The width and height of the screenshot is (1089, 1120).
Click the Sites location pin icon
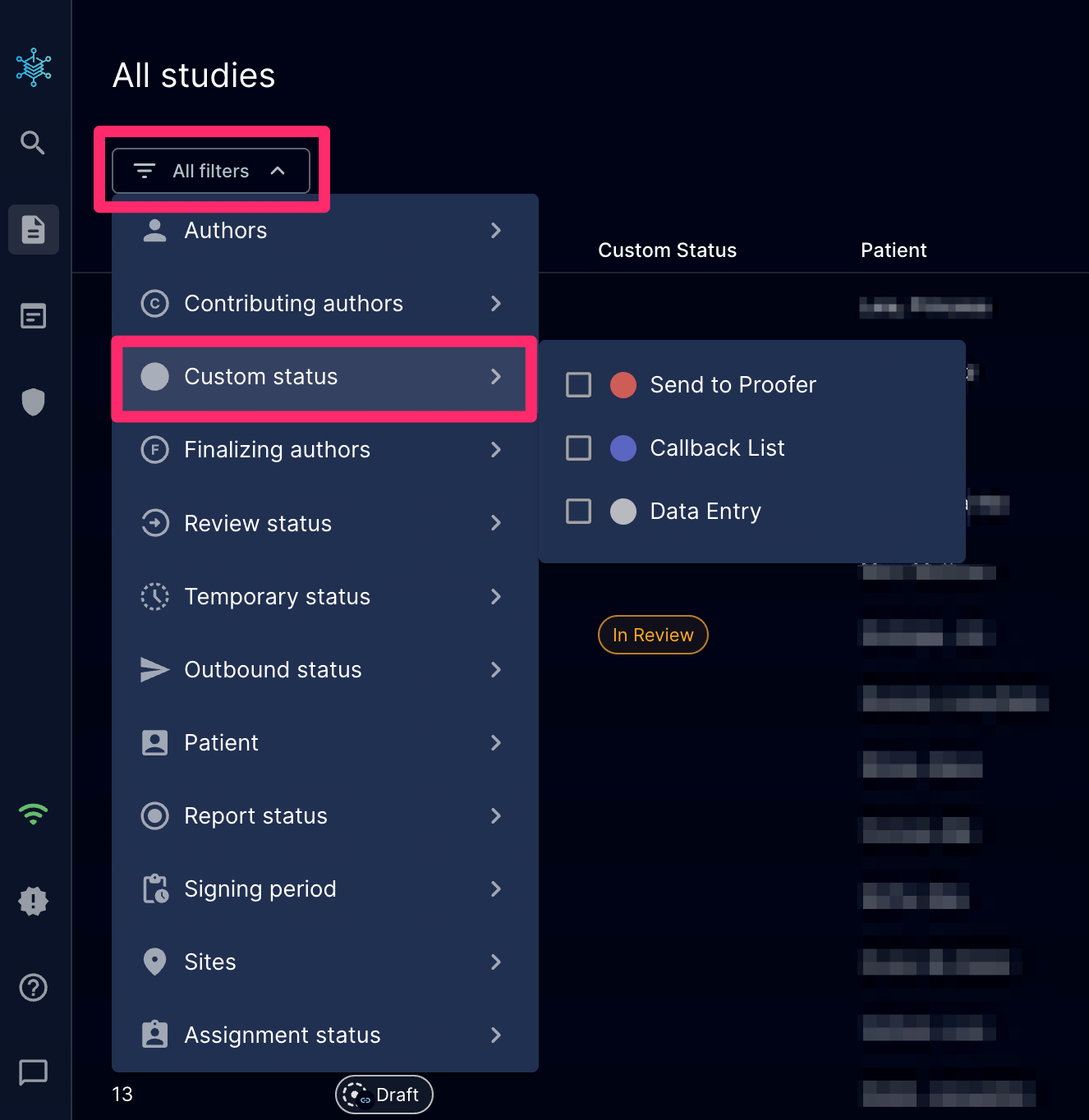pos(154,962)
